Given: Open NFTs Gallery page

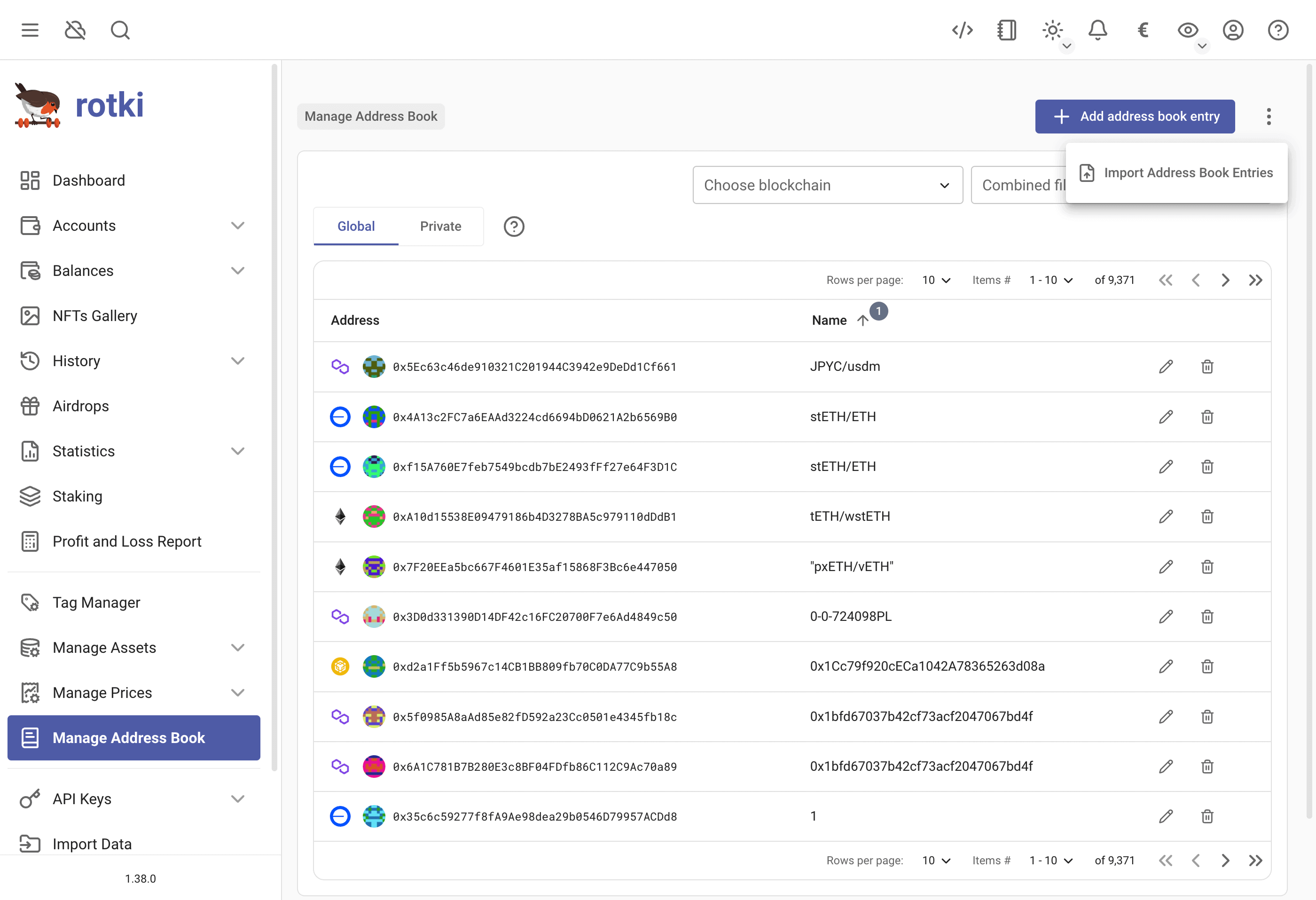Looking at the screenshot, I should tap(133, 316).
